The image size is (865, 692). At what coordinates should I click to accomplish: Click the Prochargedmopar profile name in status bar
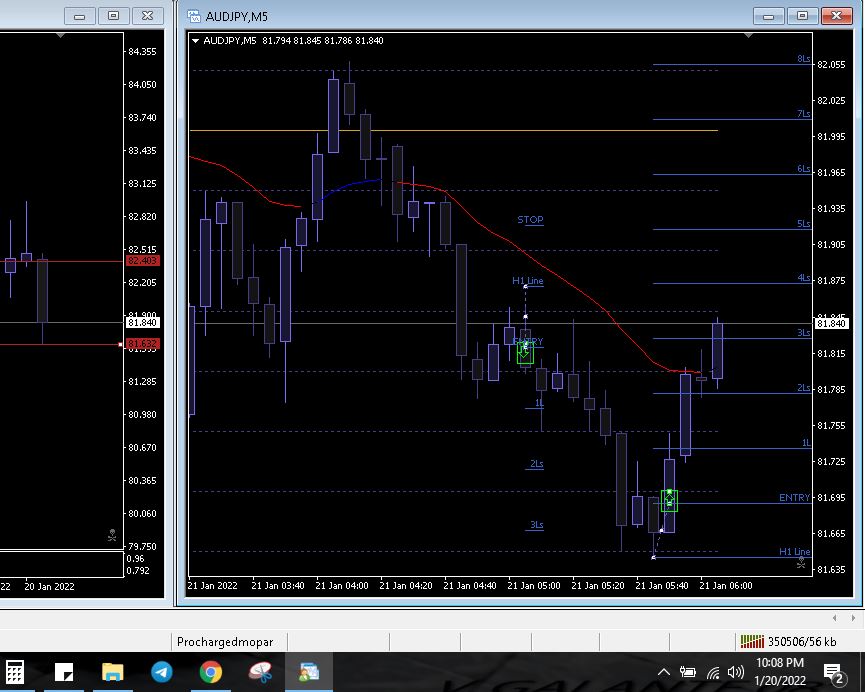(225, 642)
